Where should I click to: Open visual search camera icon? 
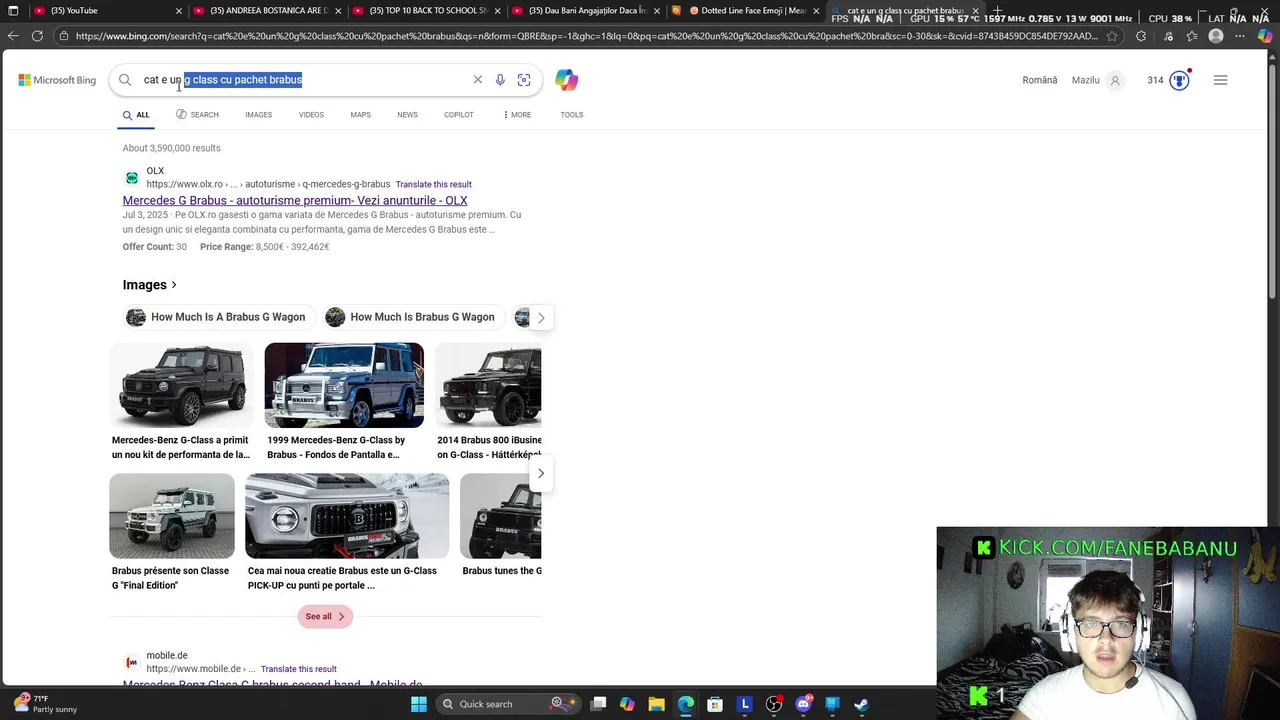pos(524,80)
